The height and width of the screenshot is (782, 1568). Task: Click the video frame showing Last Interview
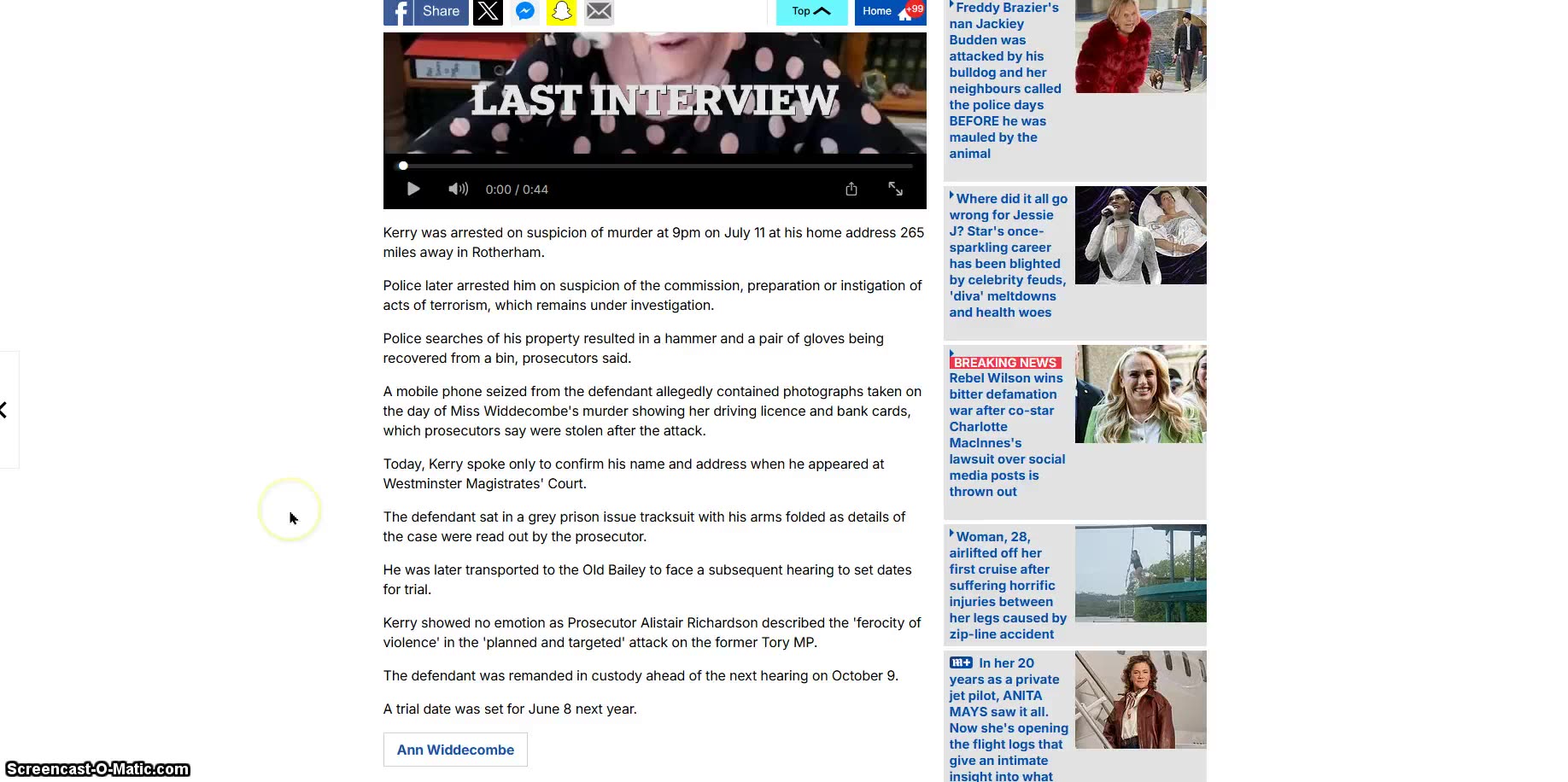tap(655, 93)
